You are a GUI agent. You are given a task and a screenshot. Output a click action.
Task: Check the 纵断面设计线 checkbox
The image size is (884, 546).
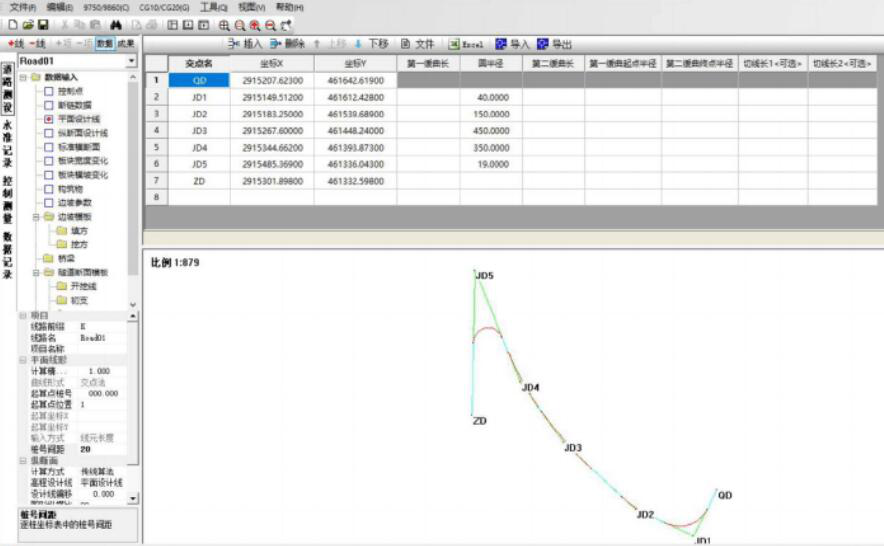click(48, 132)
